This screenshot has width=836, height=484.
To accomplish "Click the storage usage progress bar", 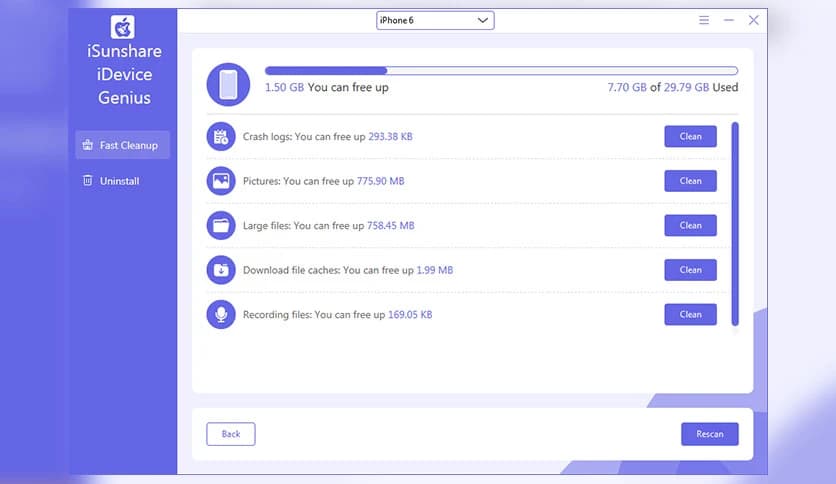I will point(501,70).
